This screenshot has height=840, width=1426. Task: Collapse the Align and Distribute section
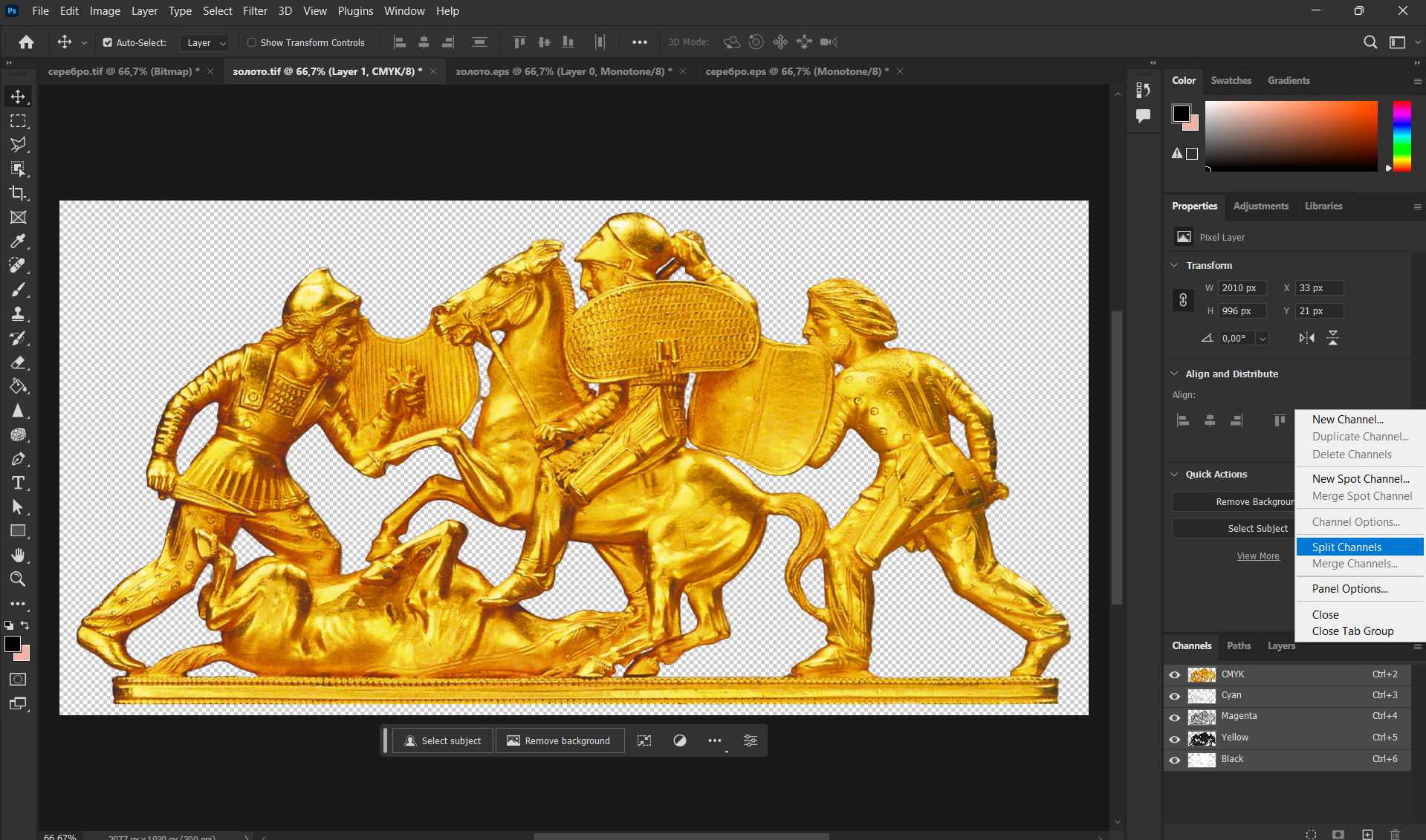[1174, 374]
